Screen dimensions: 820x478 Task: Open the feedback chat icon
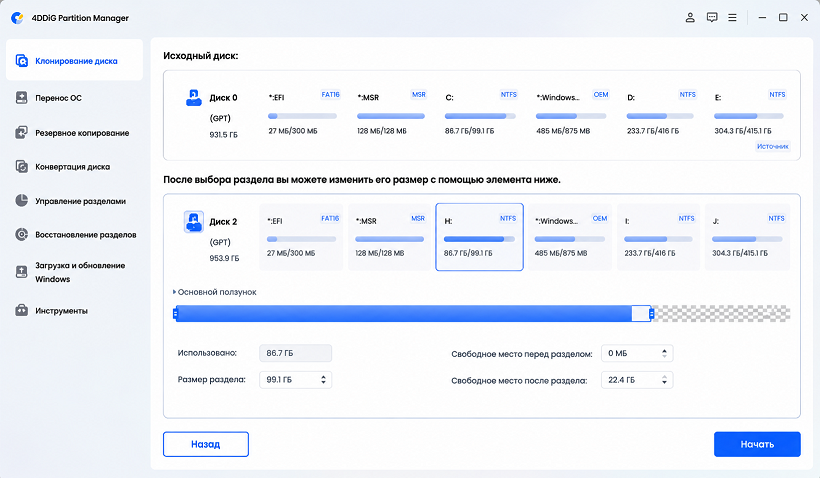pyautogui.click(x=712, y=17)
